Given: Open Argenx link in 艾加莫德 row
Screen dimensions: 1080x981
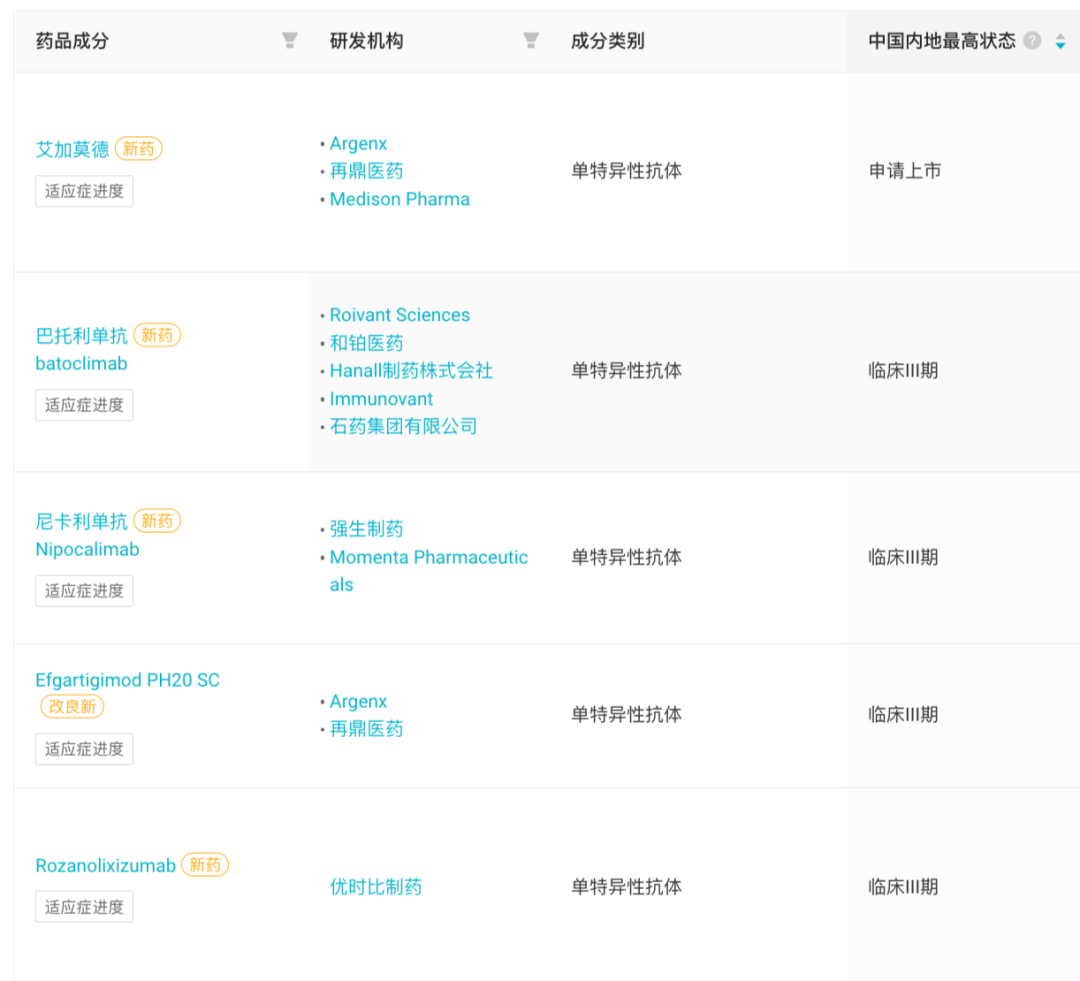Looking at the screenshot, I should point(358,143).
